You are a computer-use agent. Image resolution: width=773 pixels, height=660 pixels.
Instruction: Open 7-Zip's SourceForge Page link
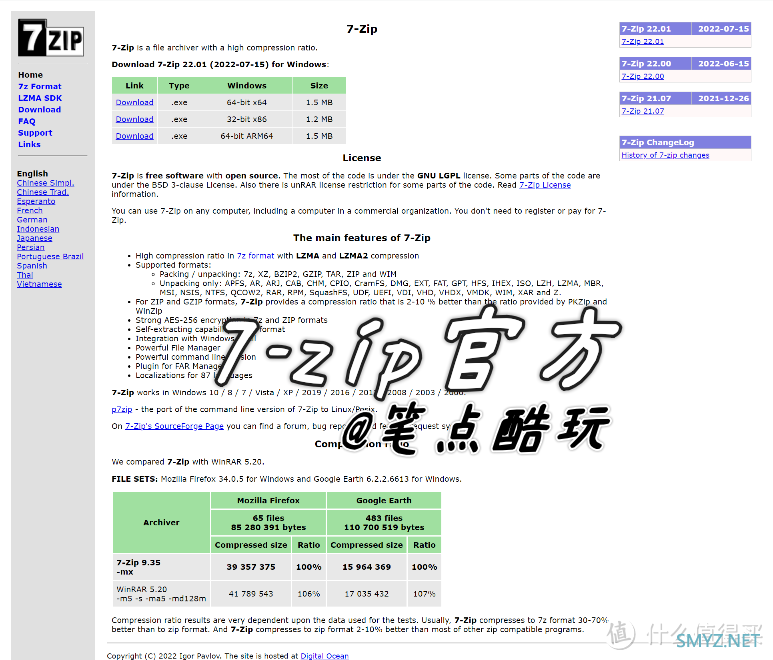(174, 426)
